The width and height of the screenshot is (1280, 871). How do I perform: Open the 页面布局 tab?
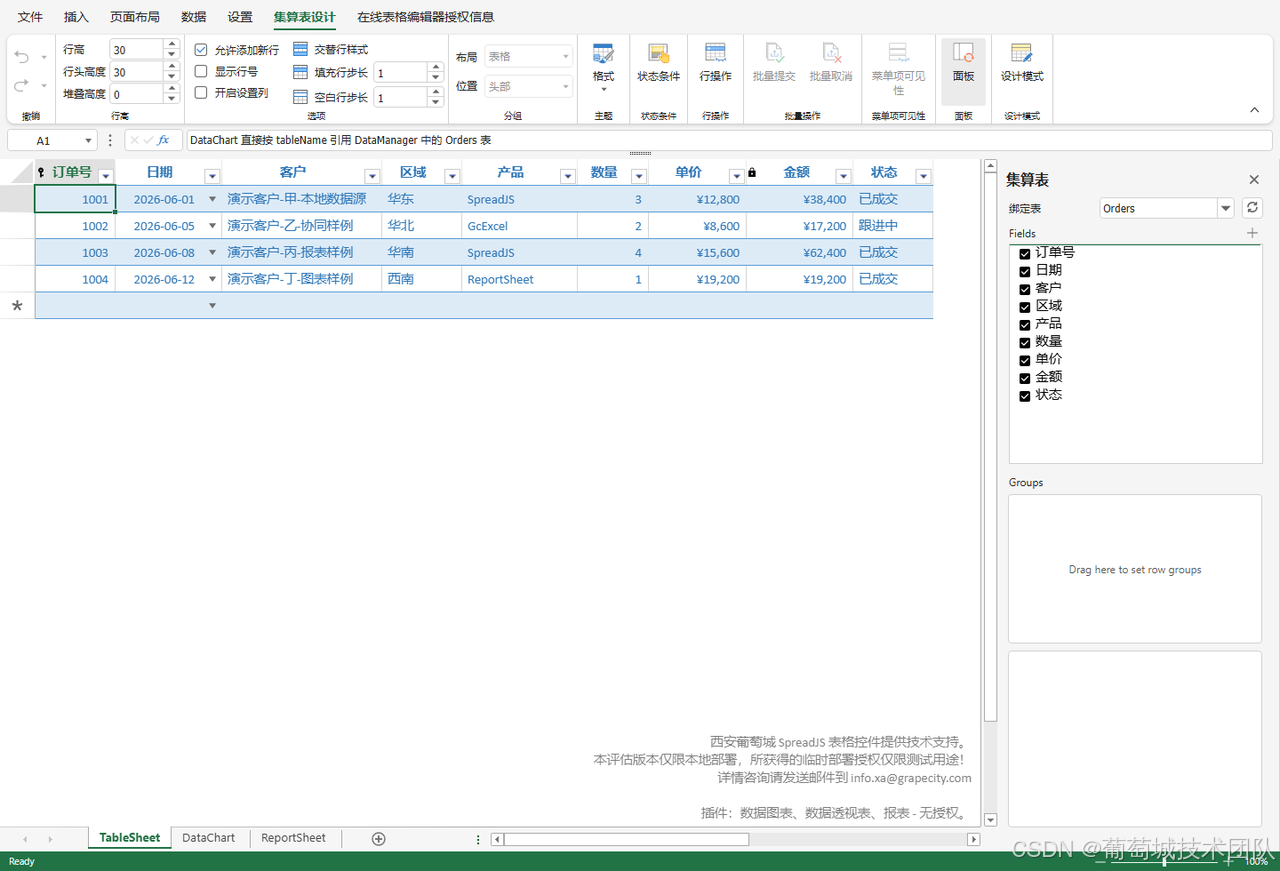(135, 17)
